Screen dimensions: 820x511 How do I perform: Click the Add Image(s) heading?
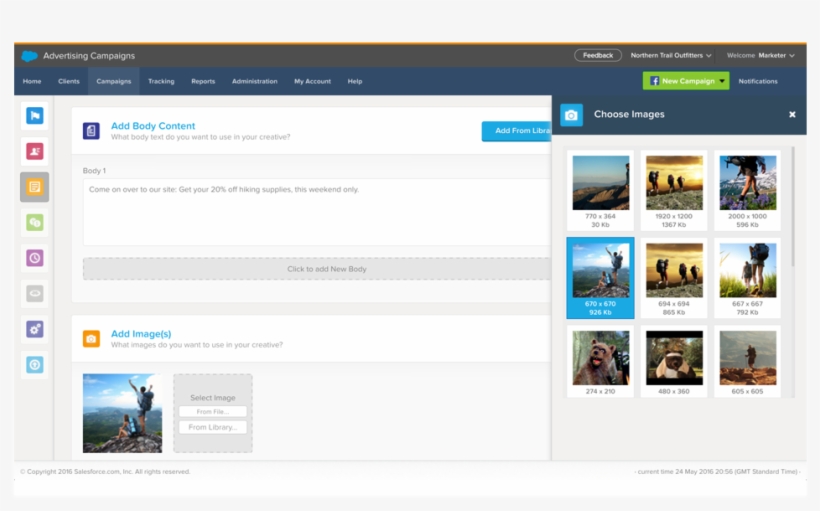pos(141,334)
